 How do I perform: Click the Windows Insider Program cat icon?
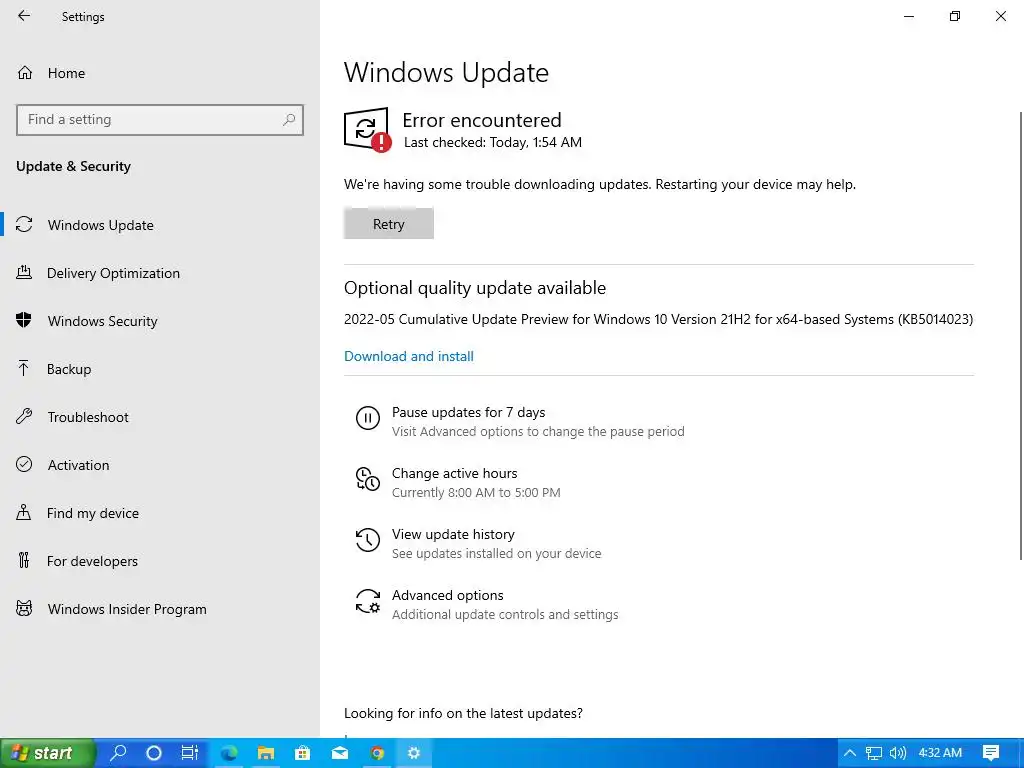point(24,609)
